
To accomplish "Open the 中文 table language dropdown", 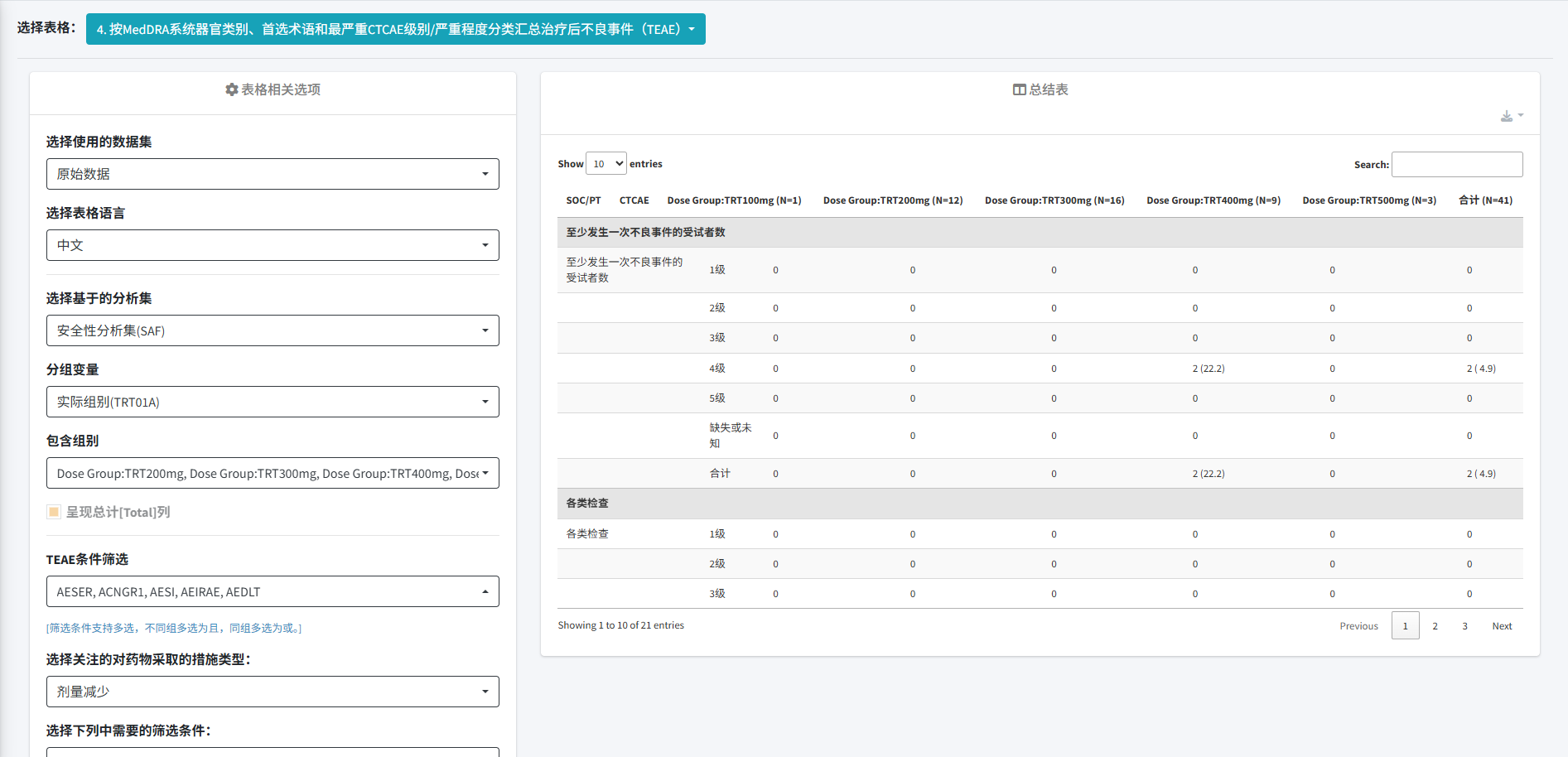I will coord(273,245).
